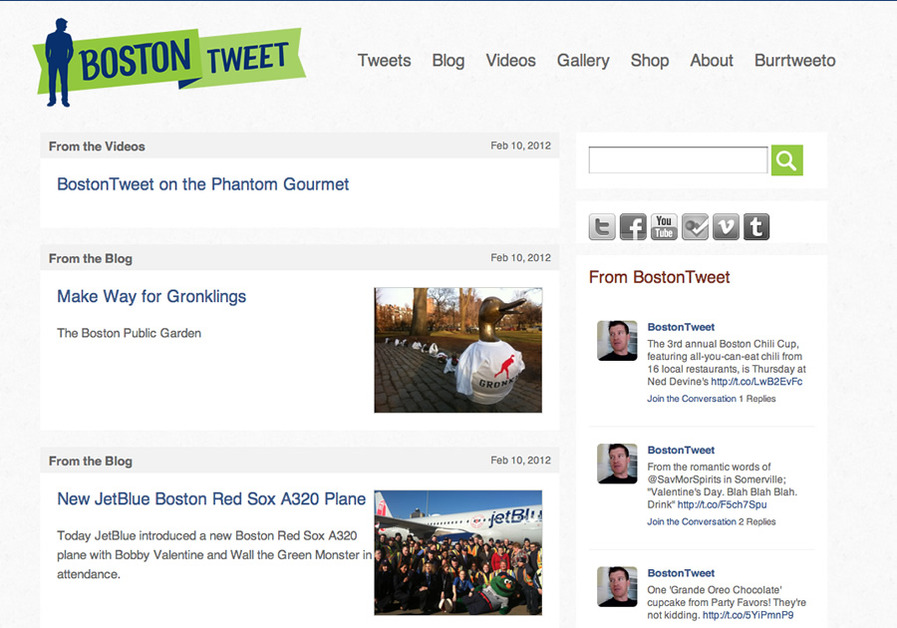Read the 'Make Way for Gronklings' article
This screenshot has height=628, width=897.
[151, 297]
